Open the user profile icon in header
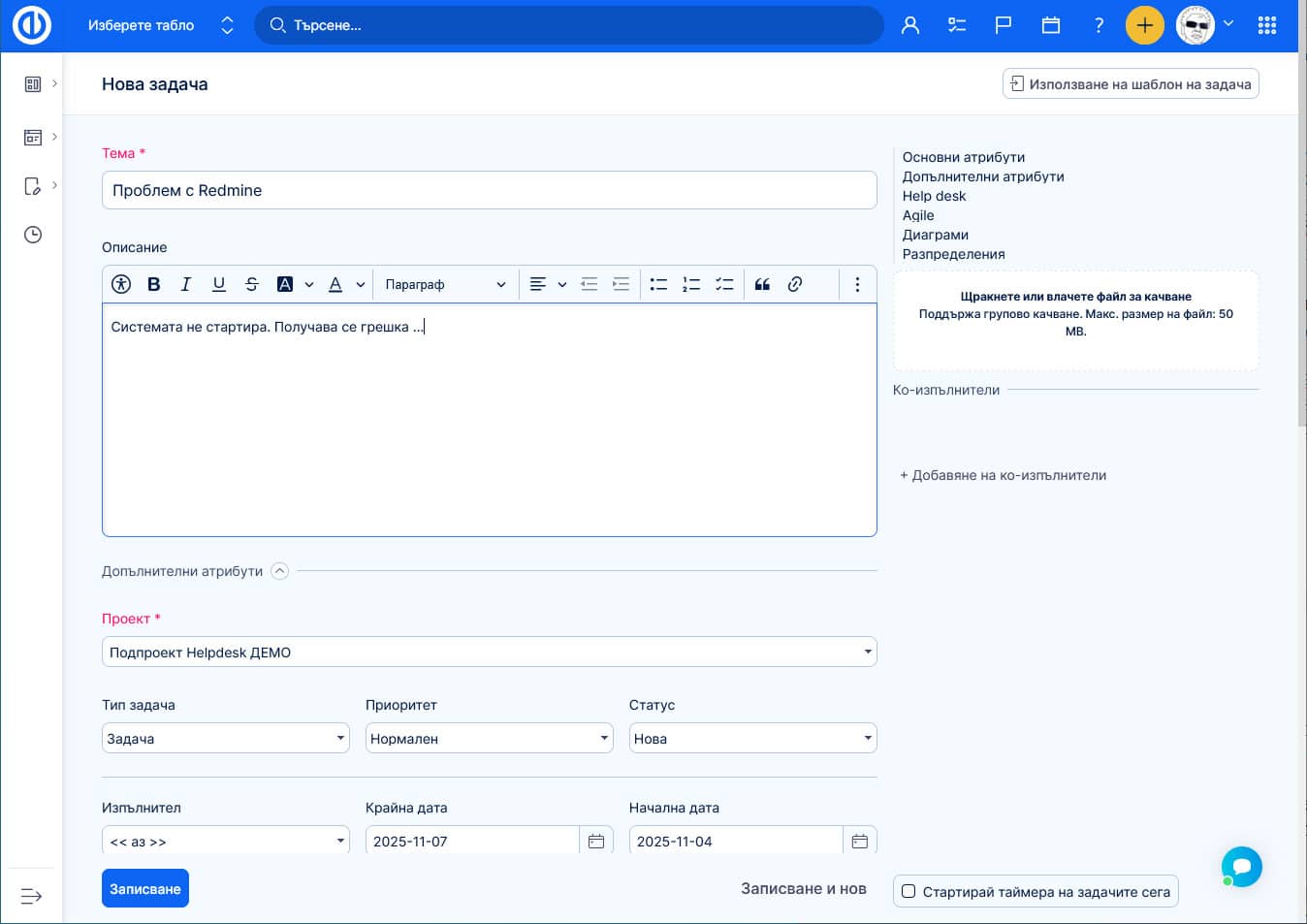The height and width of the screenshot is (924, 1307). [x=909, y=25]
